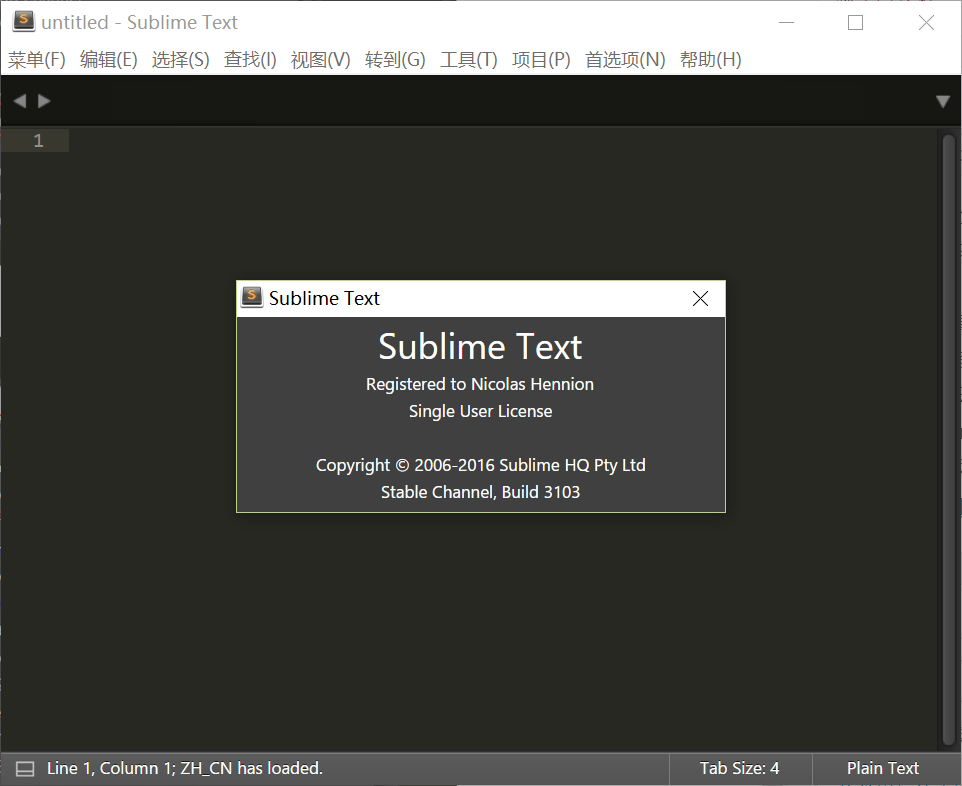Viewport: 962px width, 786px height.
Task: Open the 帮助(H) menu
Action: coord(710,60)
